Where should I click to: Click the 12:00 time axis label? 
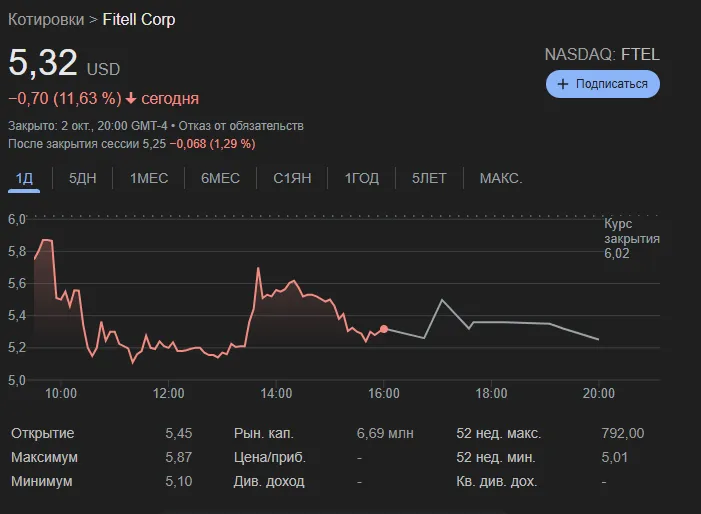click(169, 393)
